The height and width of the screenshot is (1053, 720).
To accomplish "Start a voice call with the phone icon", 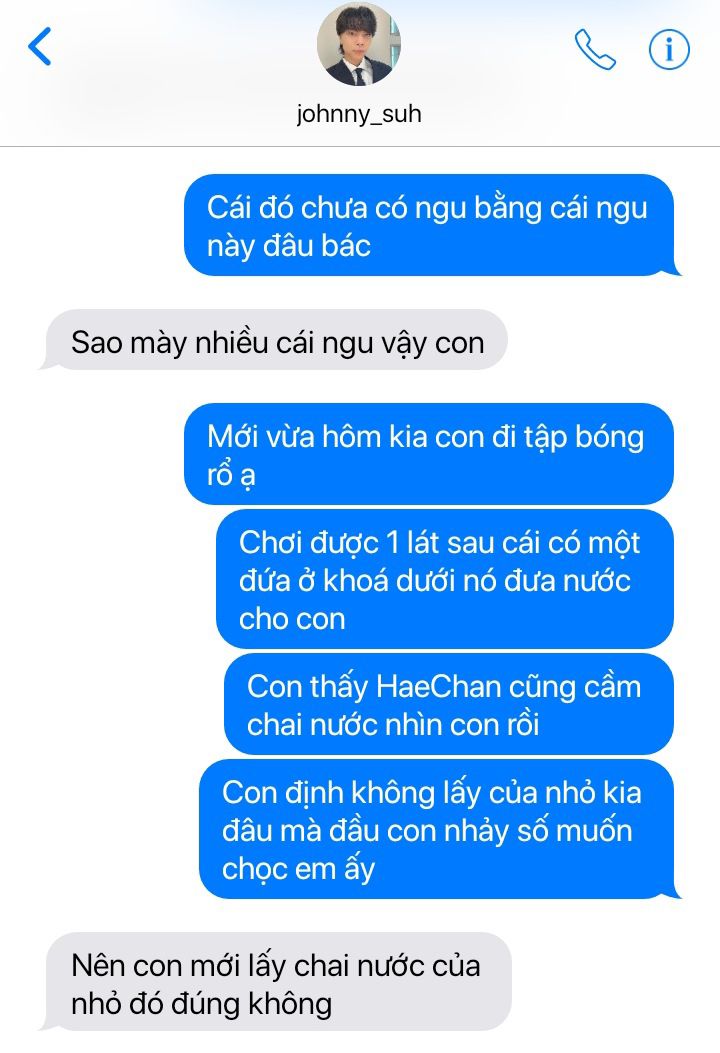I will (x=595, y=49).
